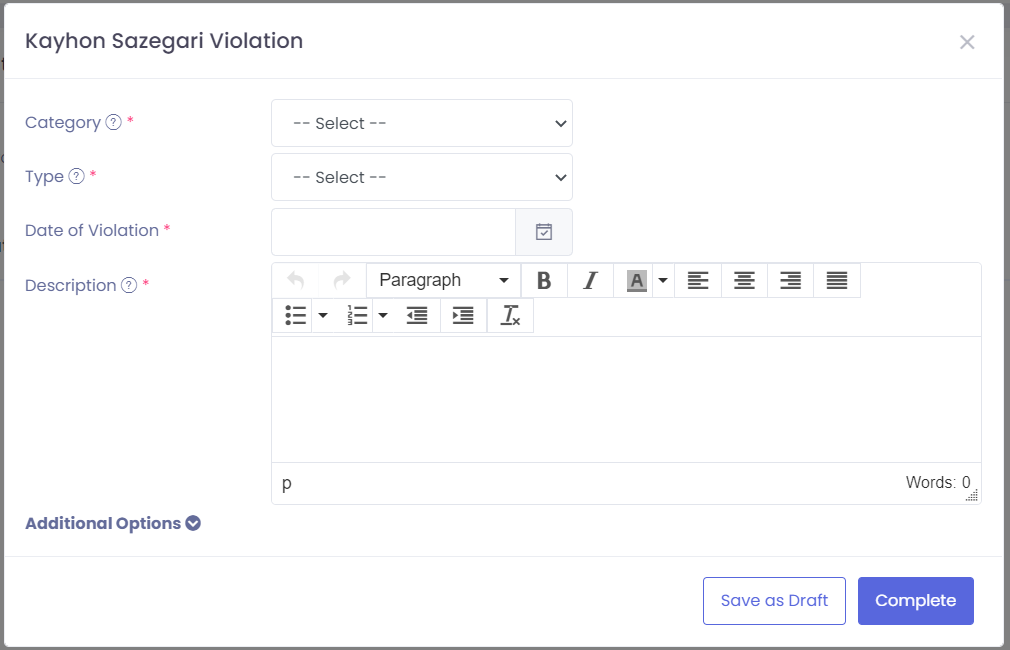Align text right
The width and height of the screenshot is (1010, 650).
[791, 280]
